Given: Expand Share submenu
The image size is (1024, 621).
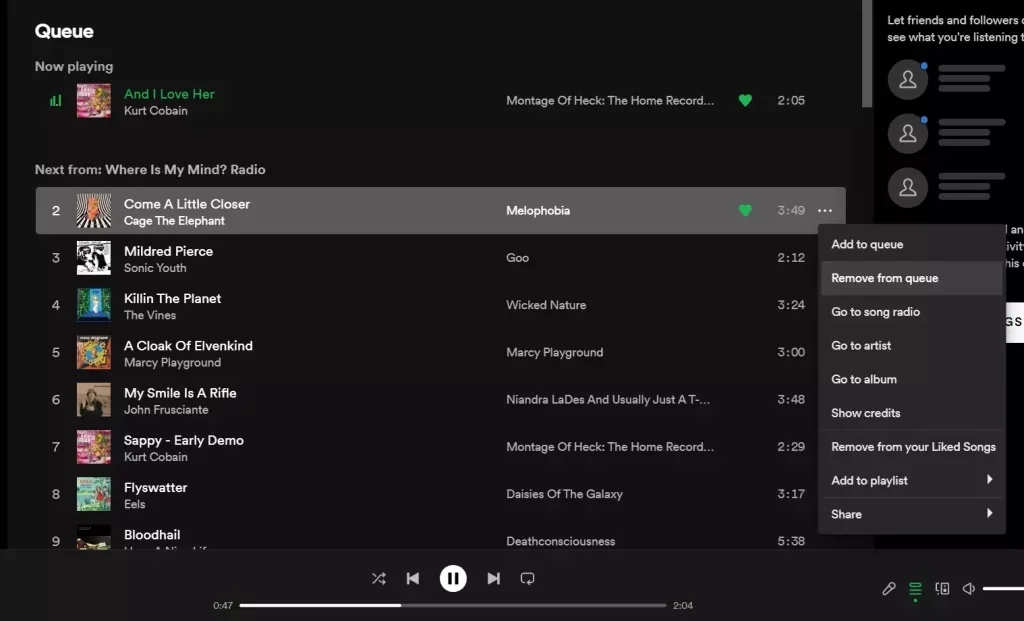Looking at the screenshot, I should pos(912,515).
